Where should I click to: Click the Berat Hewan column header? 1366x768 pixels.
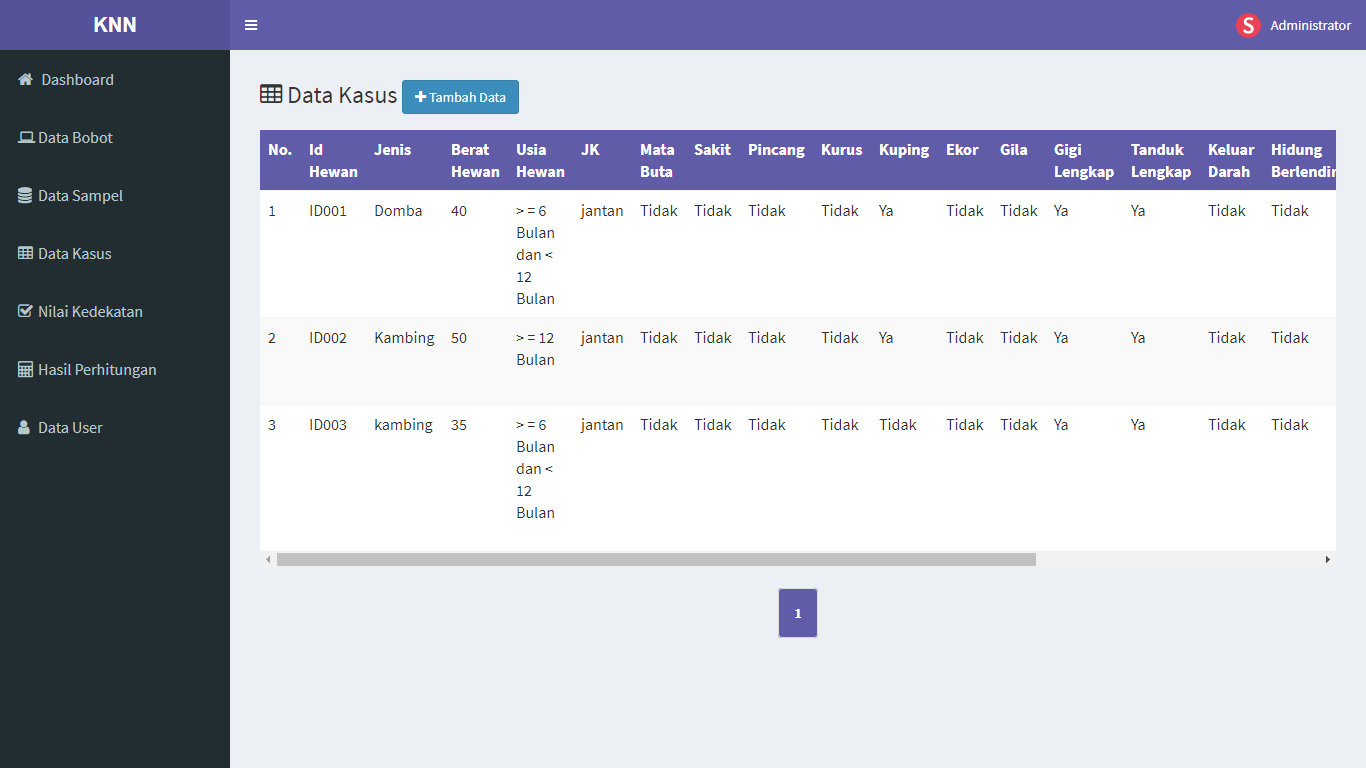click(475, 160)
